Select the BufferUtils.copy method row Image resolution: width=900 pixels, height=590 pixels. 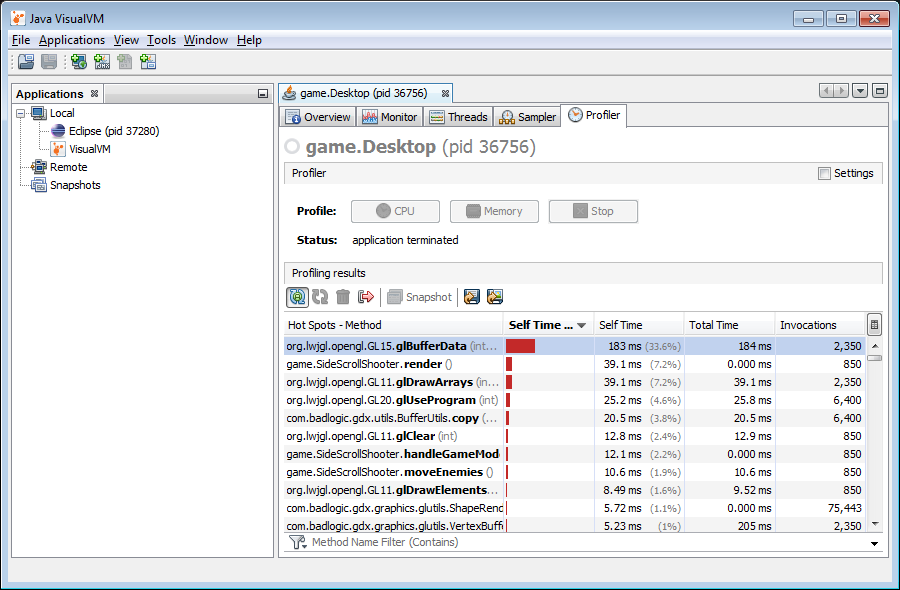pyautogui.click(x=575, y=418)
